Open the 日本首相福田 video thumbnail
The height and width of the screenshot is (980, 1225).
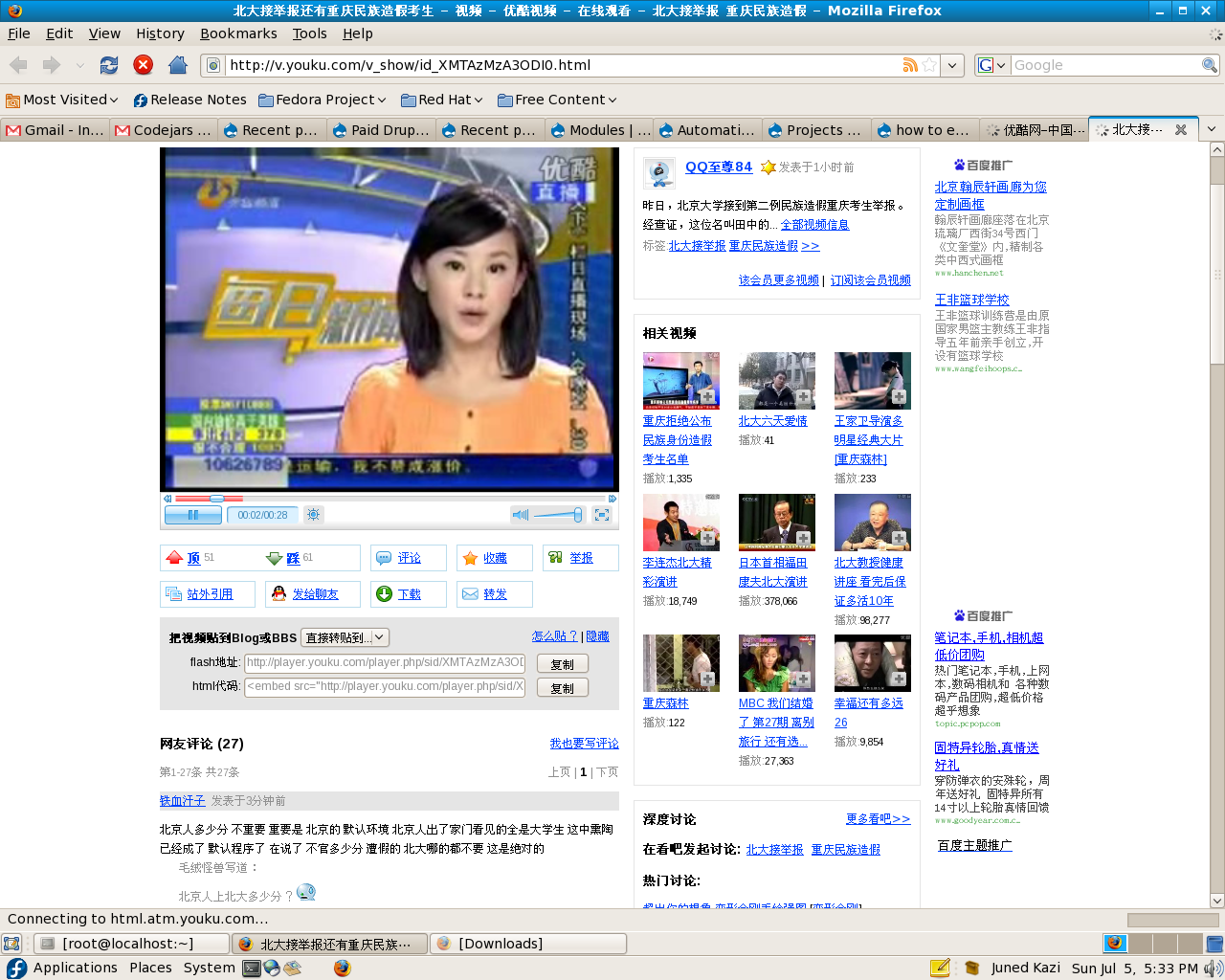pos(777,522)
